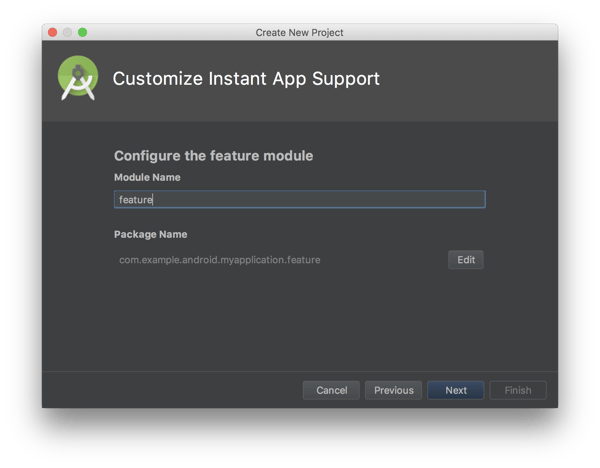
Task: Focus the Module Name text field
Action: pyautogui.click(x=300, y=200)
